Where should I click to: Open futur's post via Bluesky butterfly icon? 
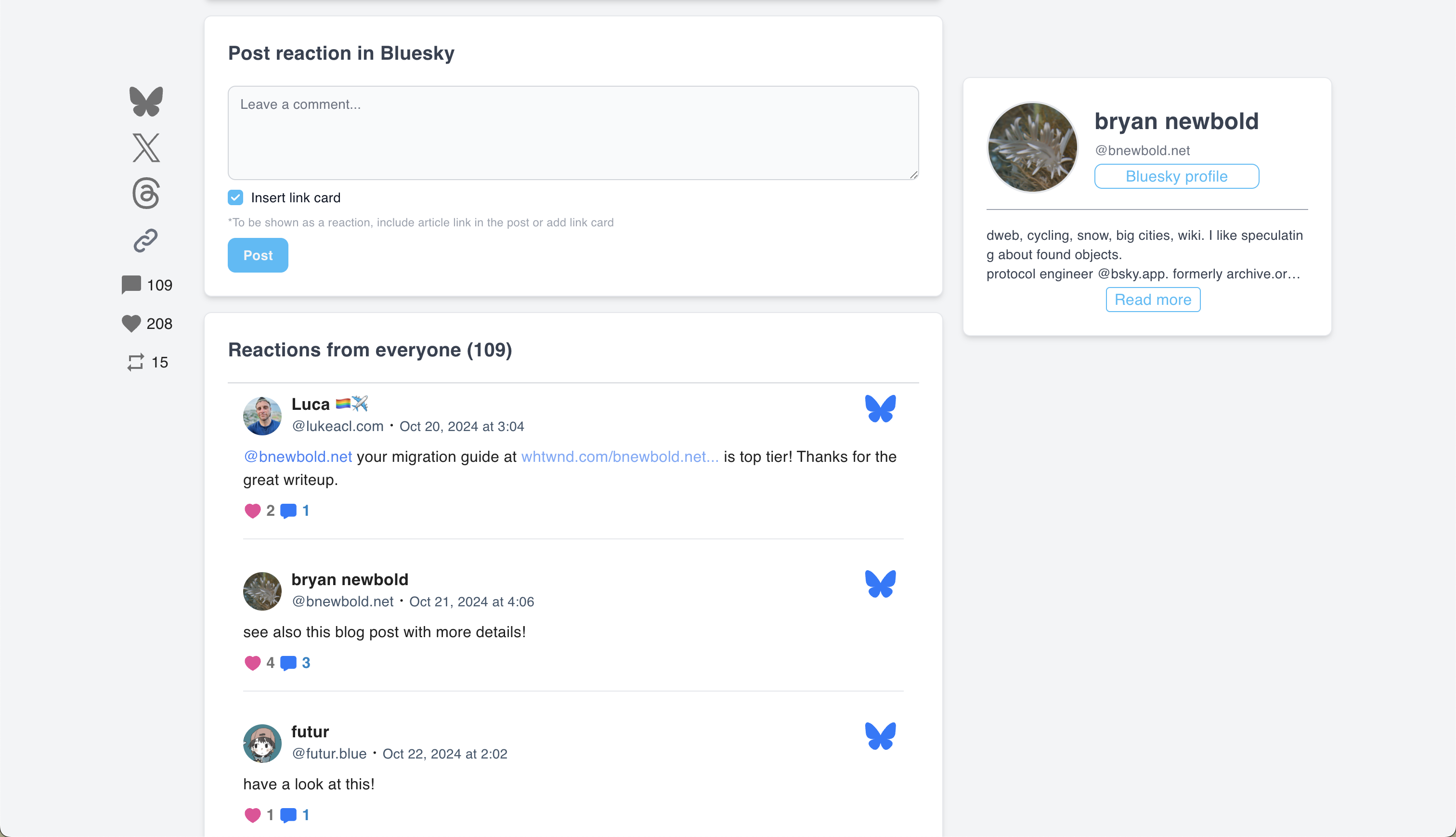880,736
